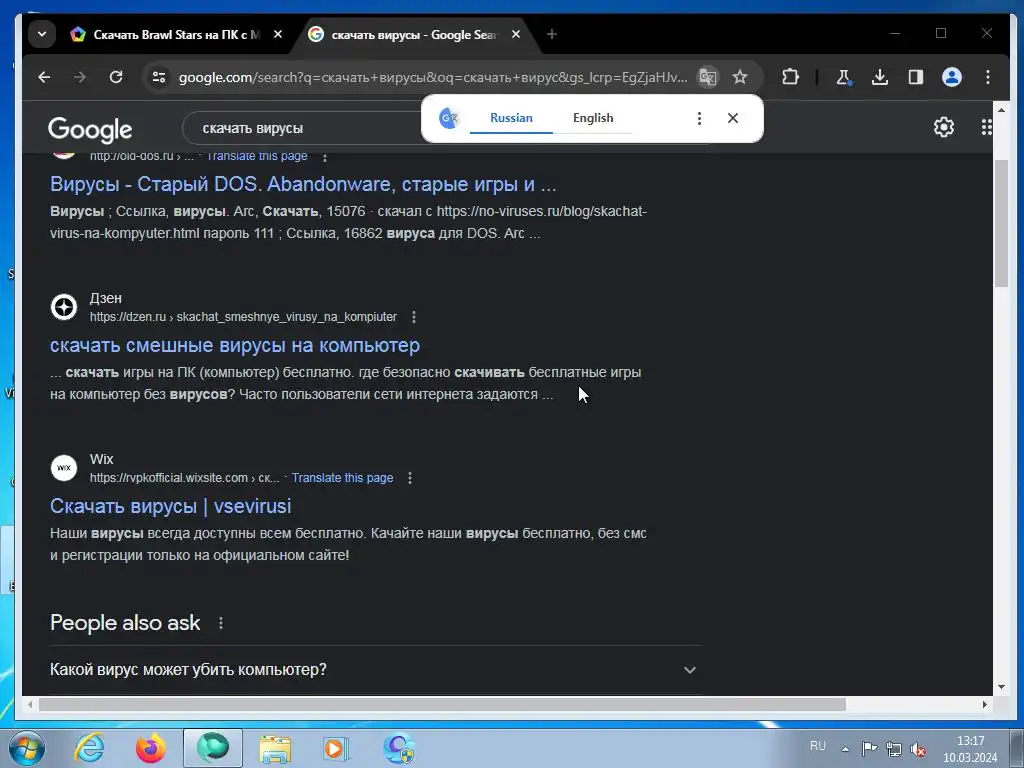The height and width of the screenshot is (768, 1024).
Task: Click the People also ask heading
Action: (125, 623)
